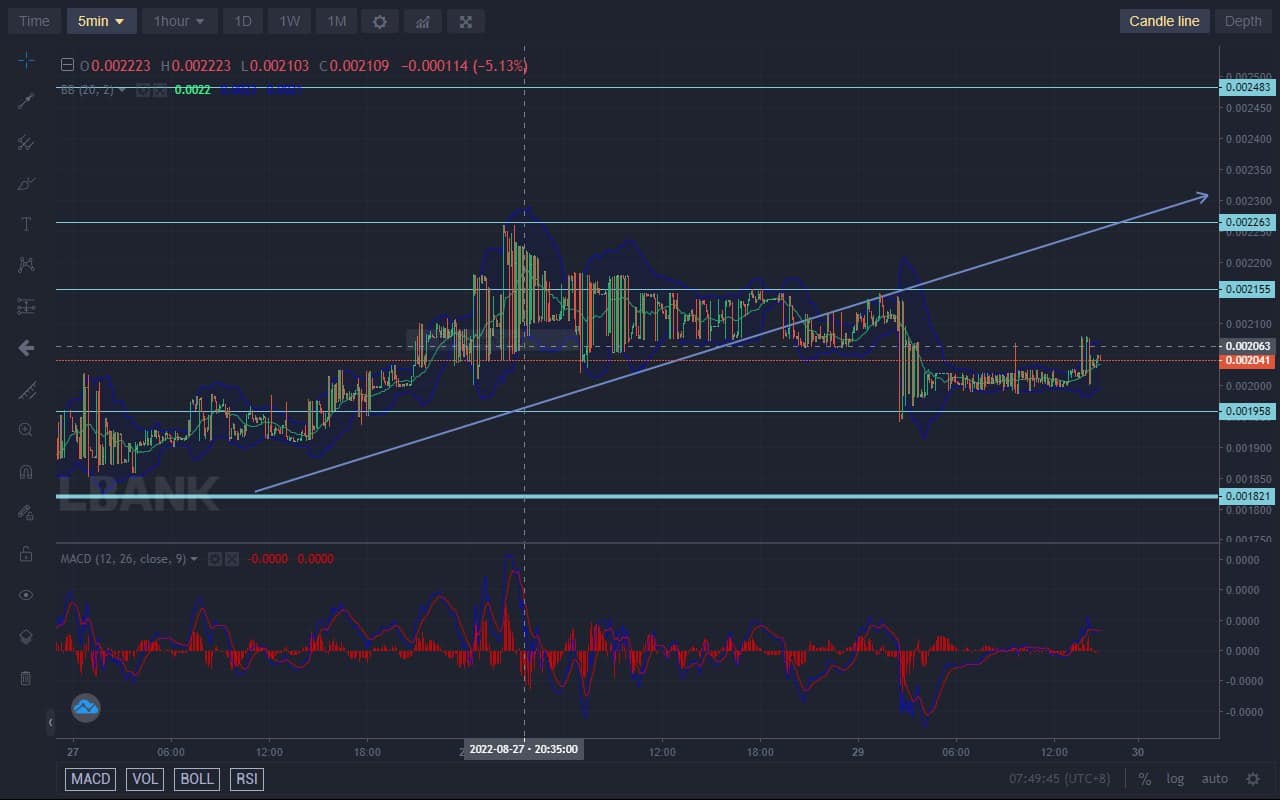Toggle auto scale mode
This screenshot has height=800, width=1280.
[x=1214, y=779]
